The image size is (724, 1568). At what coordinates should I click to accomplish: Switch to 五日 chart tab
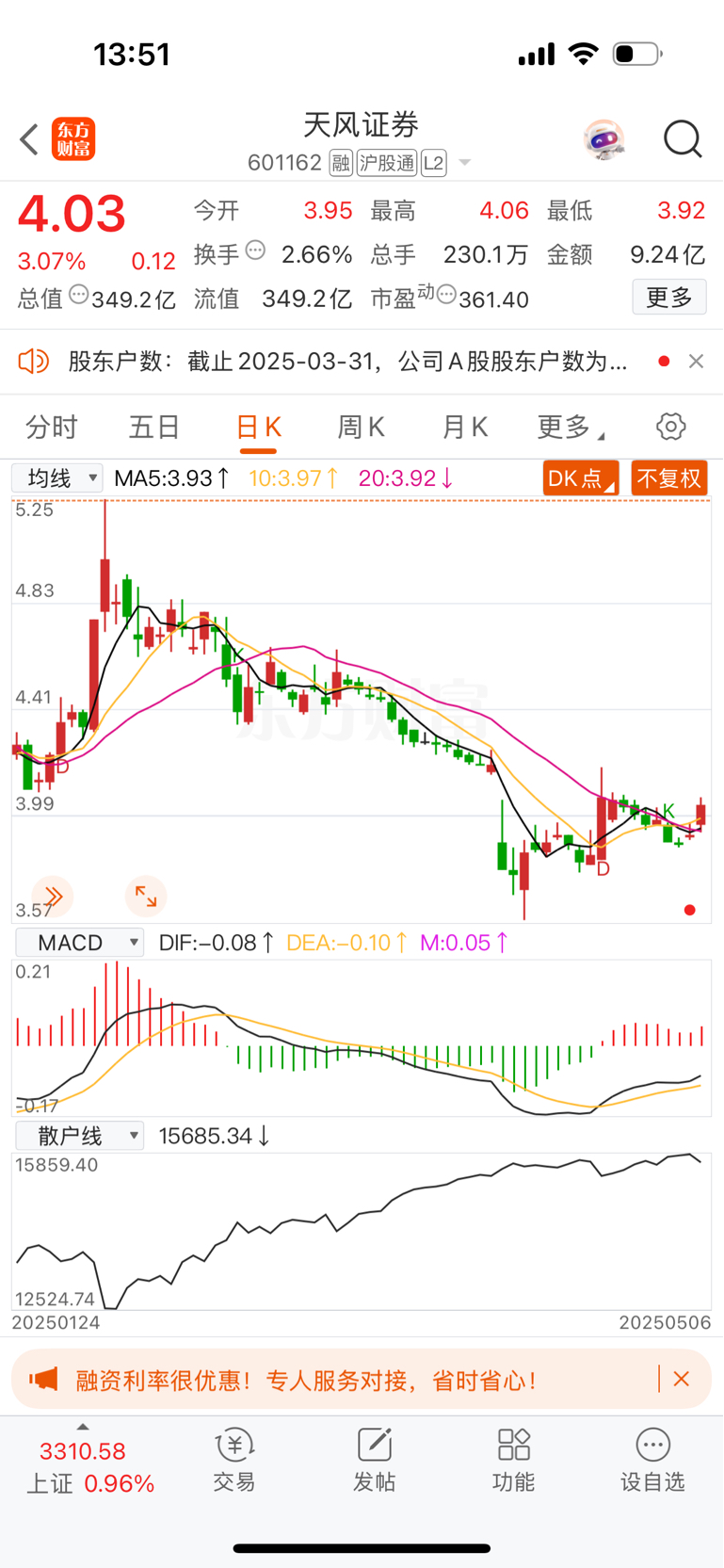pos(154,428)
